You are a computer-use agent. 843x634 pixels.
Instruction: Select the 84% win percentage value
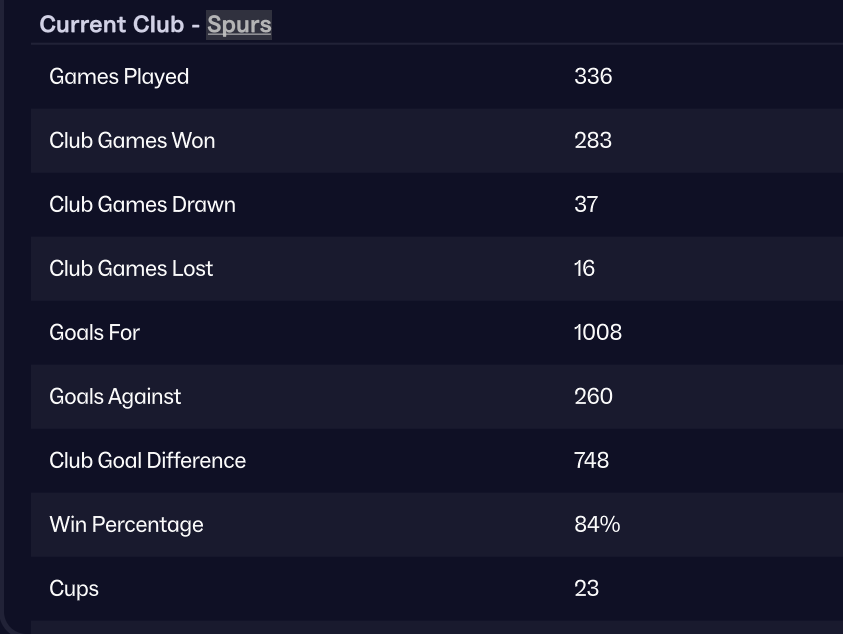(597, 525)
